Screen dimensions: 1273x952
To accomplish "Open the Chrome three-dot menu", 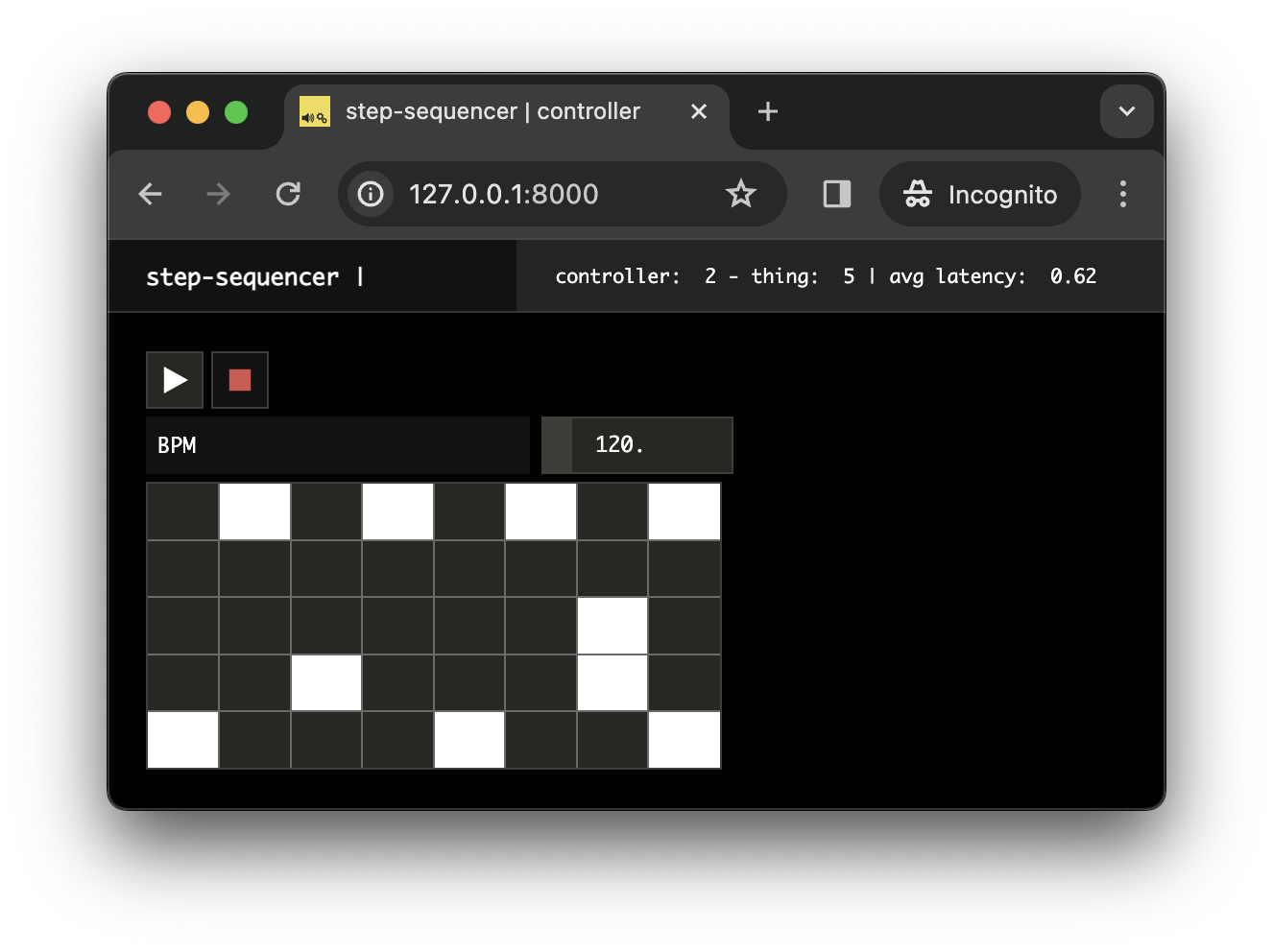I will [1122, 195].
